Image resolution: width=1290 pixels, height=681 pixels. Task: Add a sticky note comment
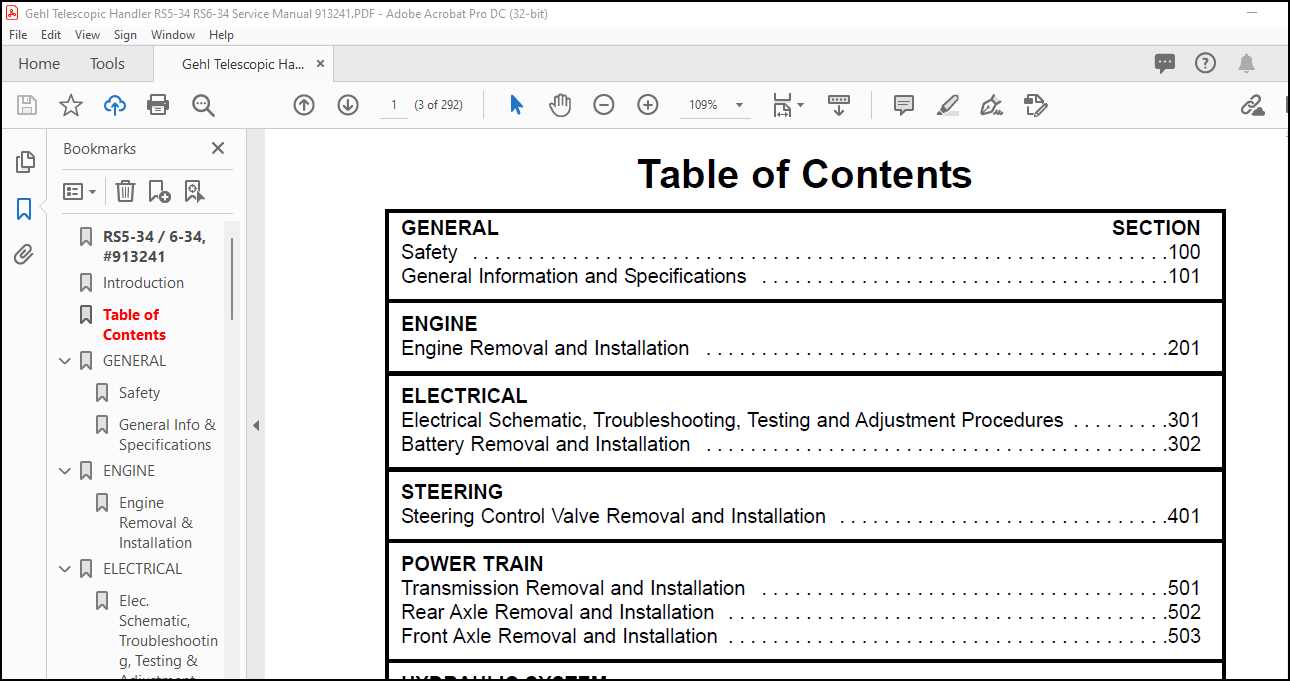point(904,105)
